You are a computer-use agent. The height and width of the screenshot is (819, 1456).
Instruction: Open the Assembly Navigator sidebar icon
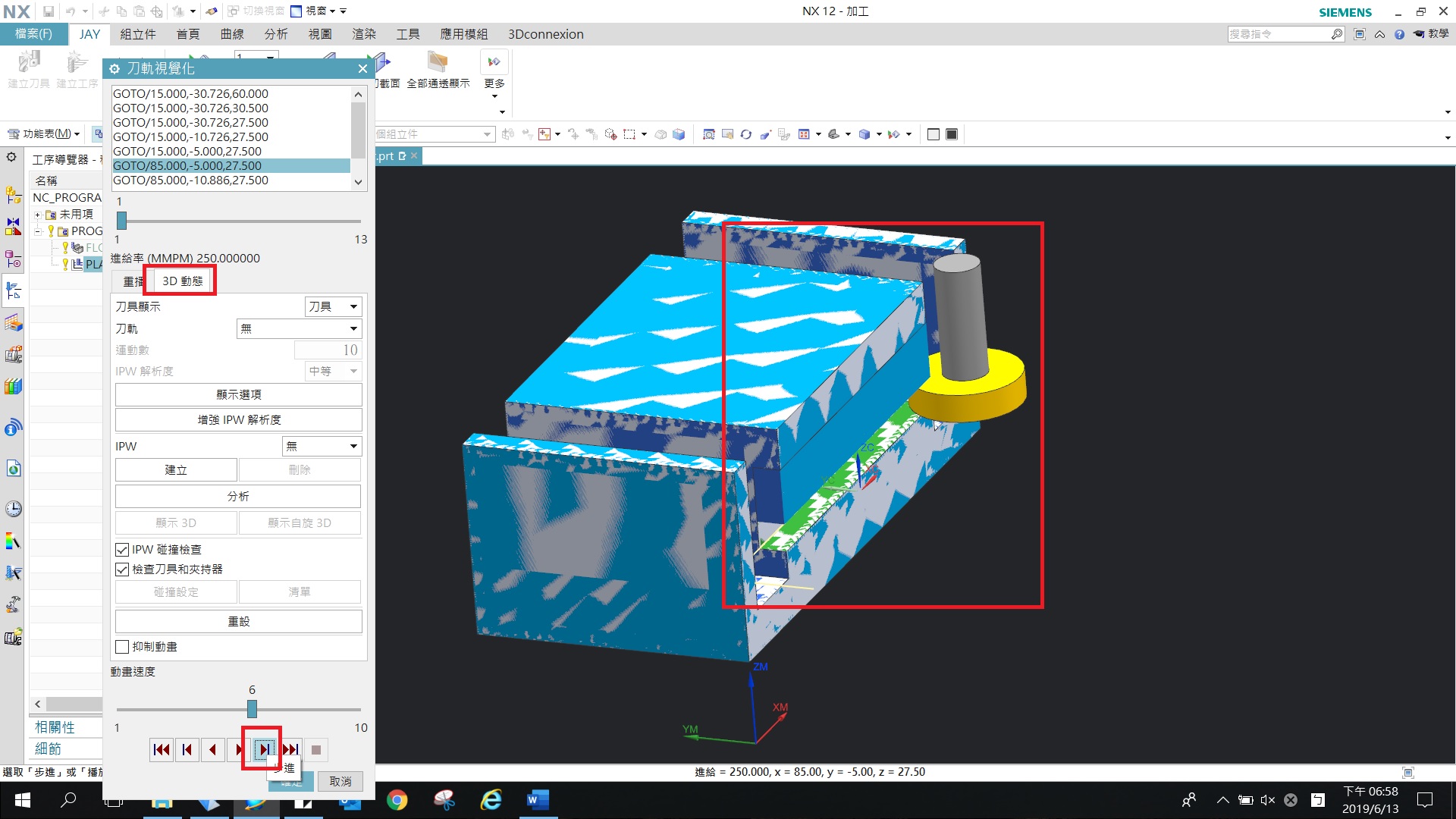tap(14, 195)
